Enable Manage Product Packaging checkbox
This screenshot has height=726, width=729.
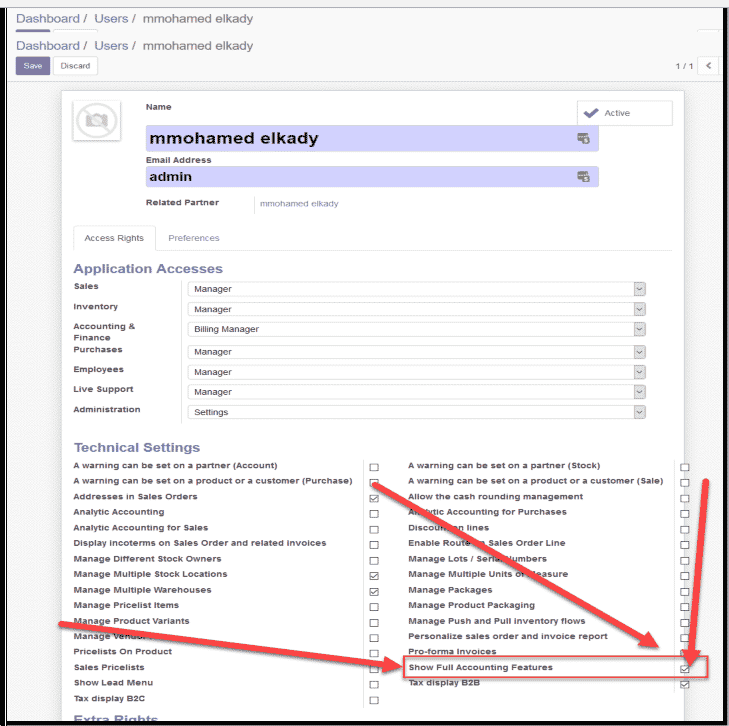pos(684,607)
